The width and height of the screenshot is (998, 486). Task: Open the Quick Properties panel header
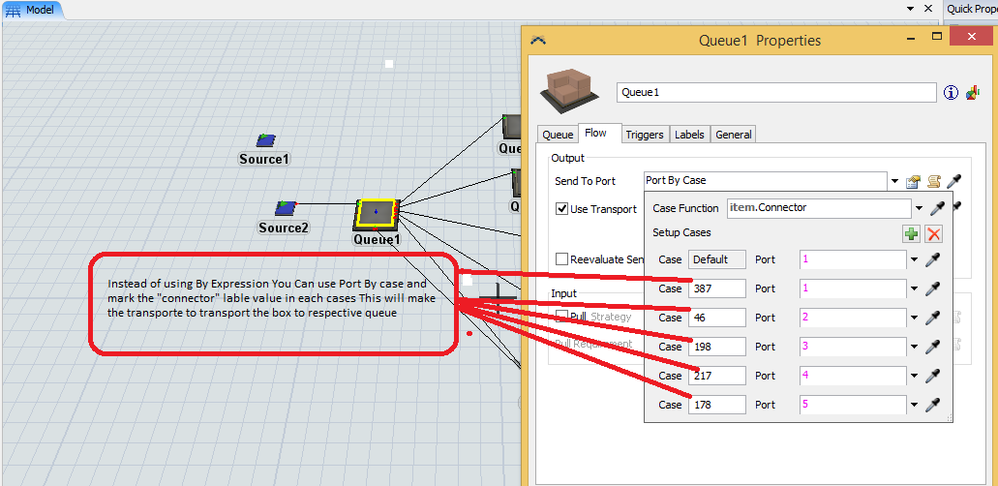pyautogui.click(x=970, y=9)
